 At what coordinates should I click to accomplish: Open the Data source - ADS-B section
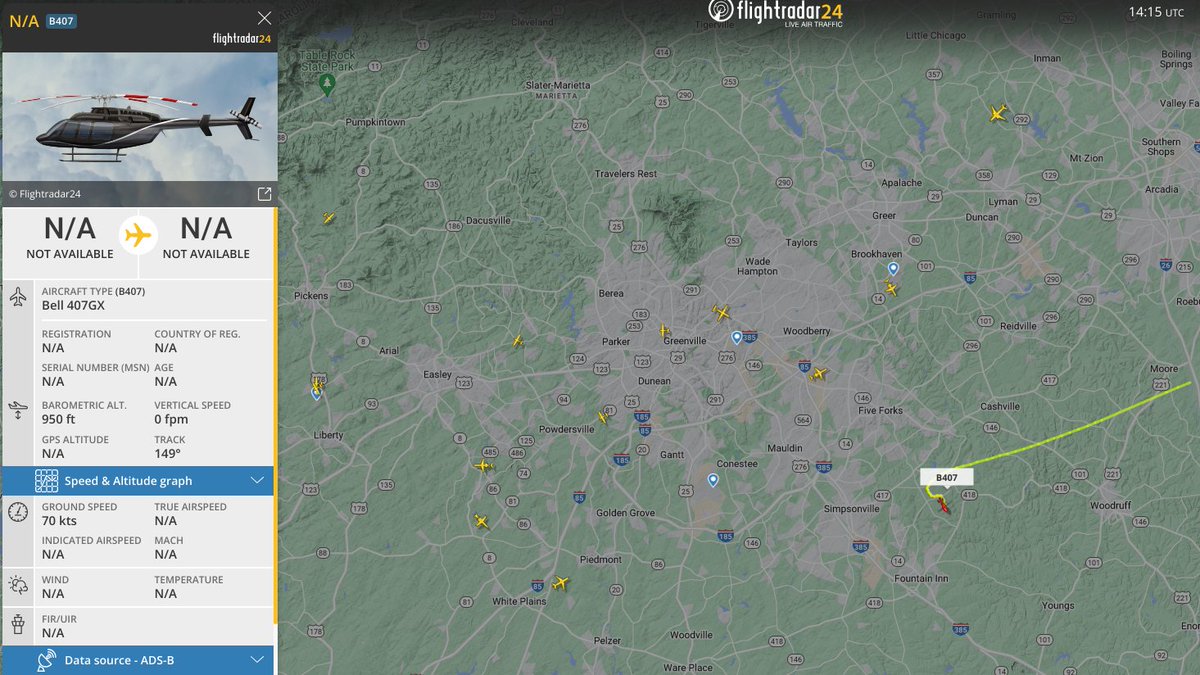click(x=138, y=660)
